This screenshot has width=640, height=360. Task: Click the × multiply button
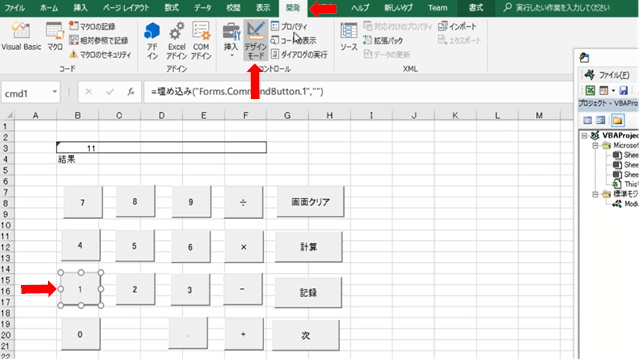(244, 247)
